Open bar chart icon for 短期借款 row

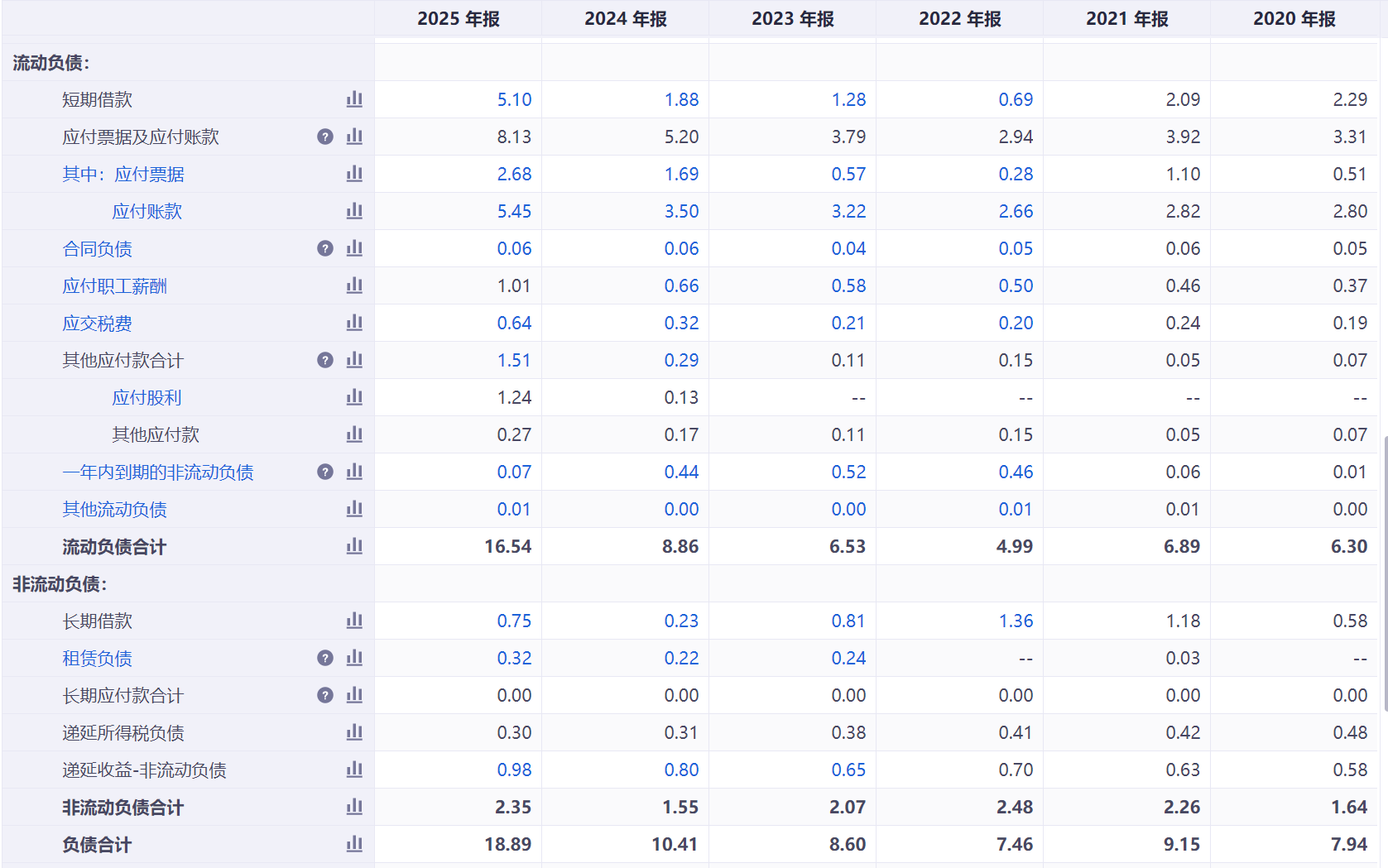(x=354, y=99)
